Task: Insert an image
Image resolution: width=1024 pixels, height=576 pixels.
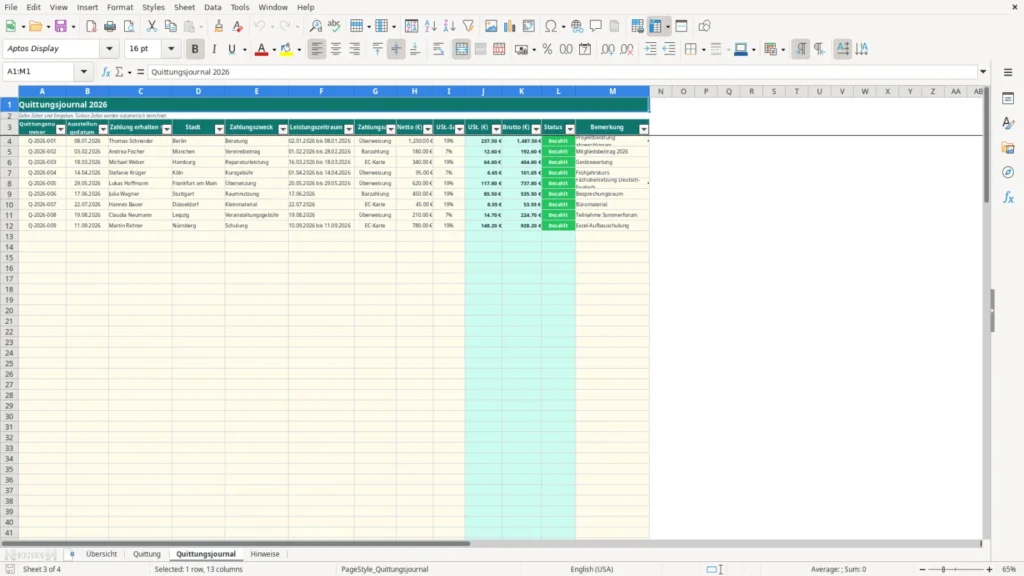Action: click(491, 26)
